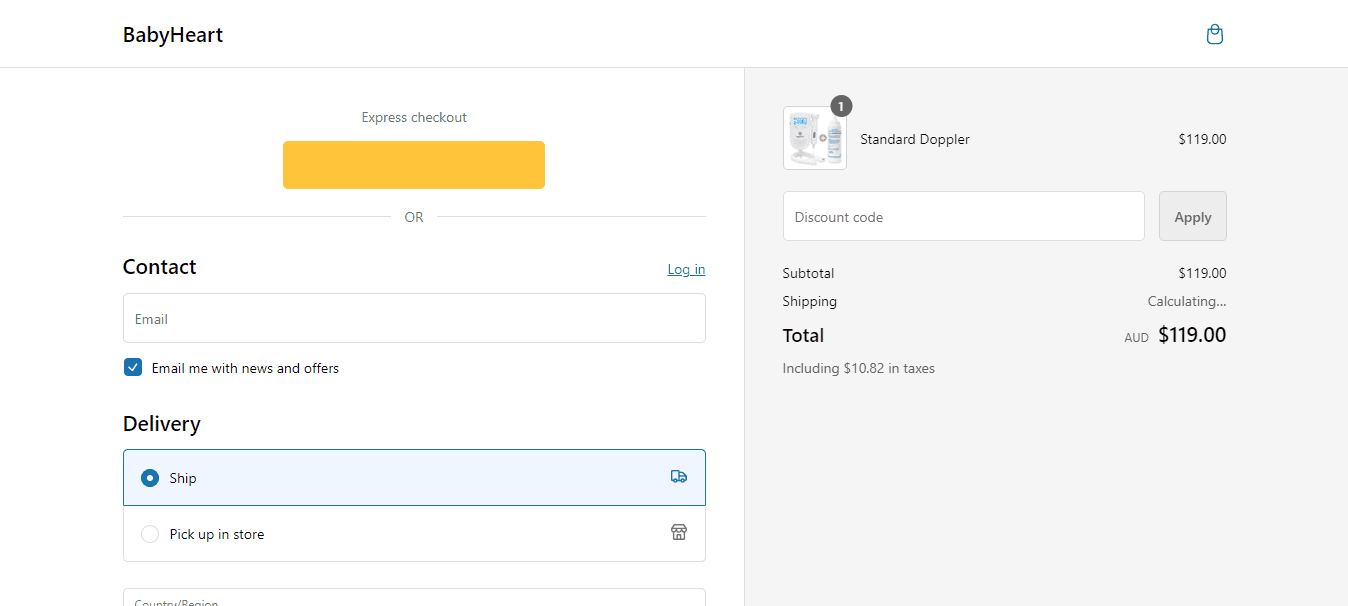
Task: Select the Ship delivery radio button
Action: click(150, 478)
